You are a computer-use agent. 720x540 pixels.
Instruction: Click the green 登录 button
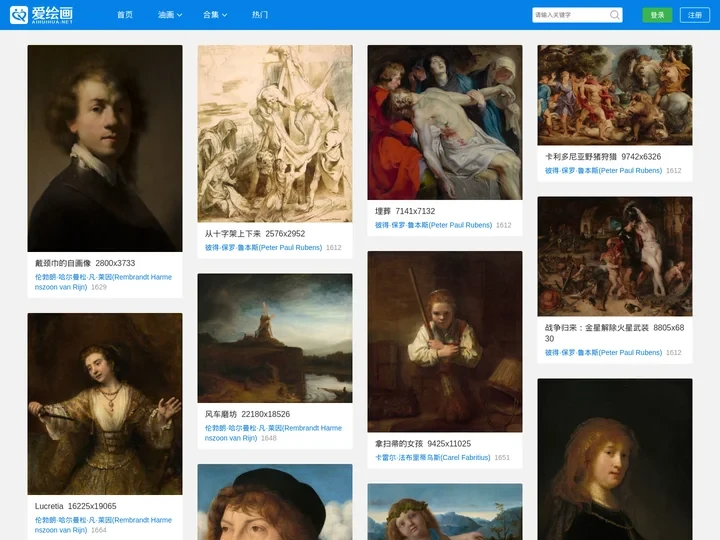657,15
